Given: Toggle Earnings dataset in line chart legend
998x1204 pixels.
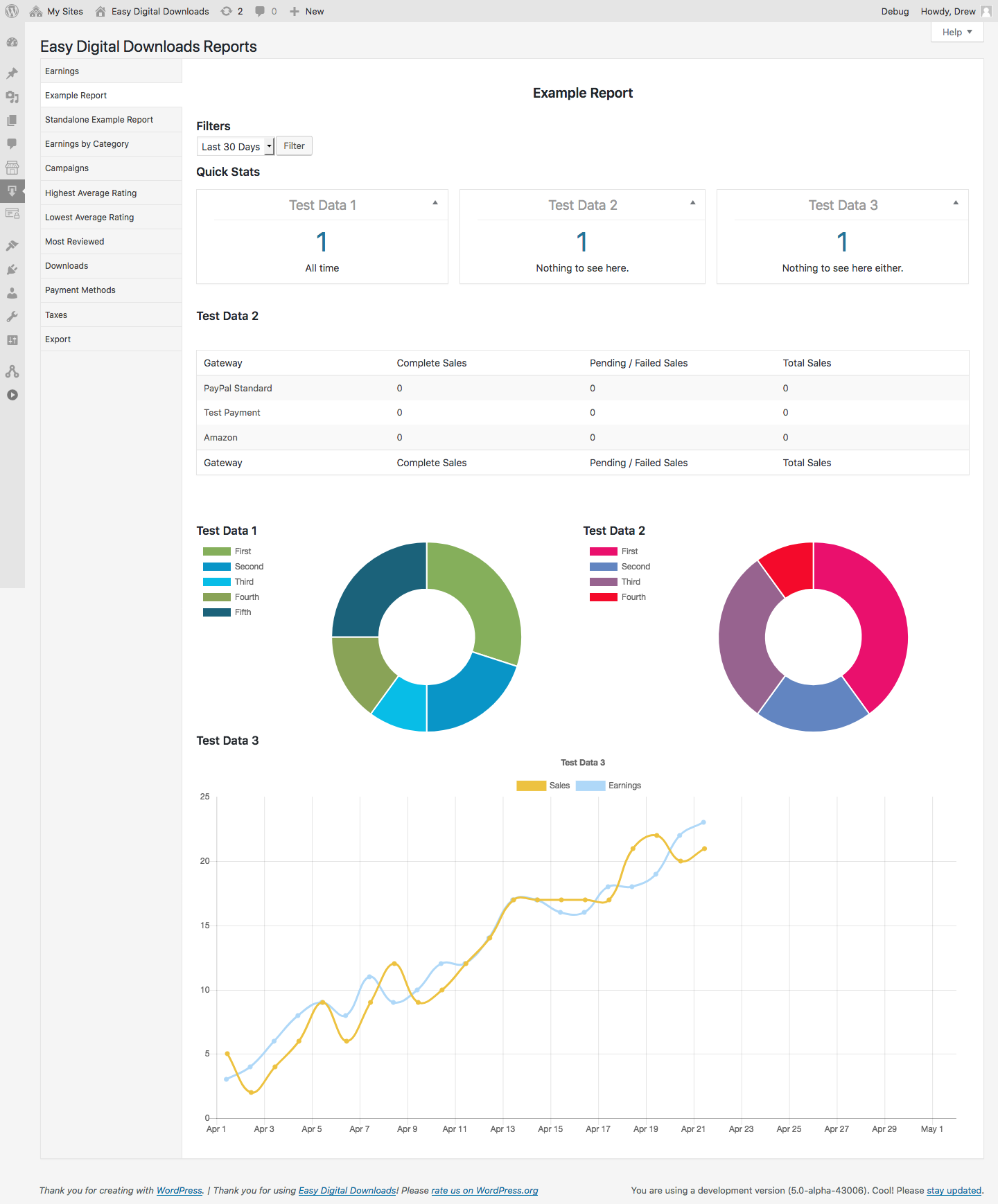Looking at the screenshot, I should point(609,786).
